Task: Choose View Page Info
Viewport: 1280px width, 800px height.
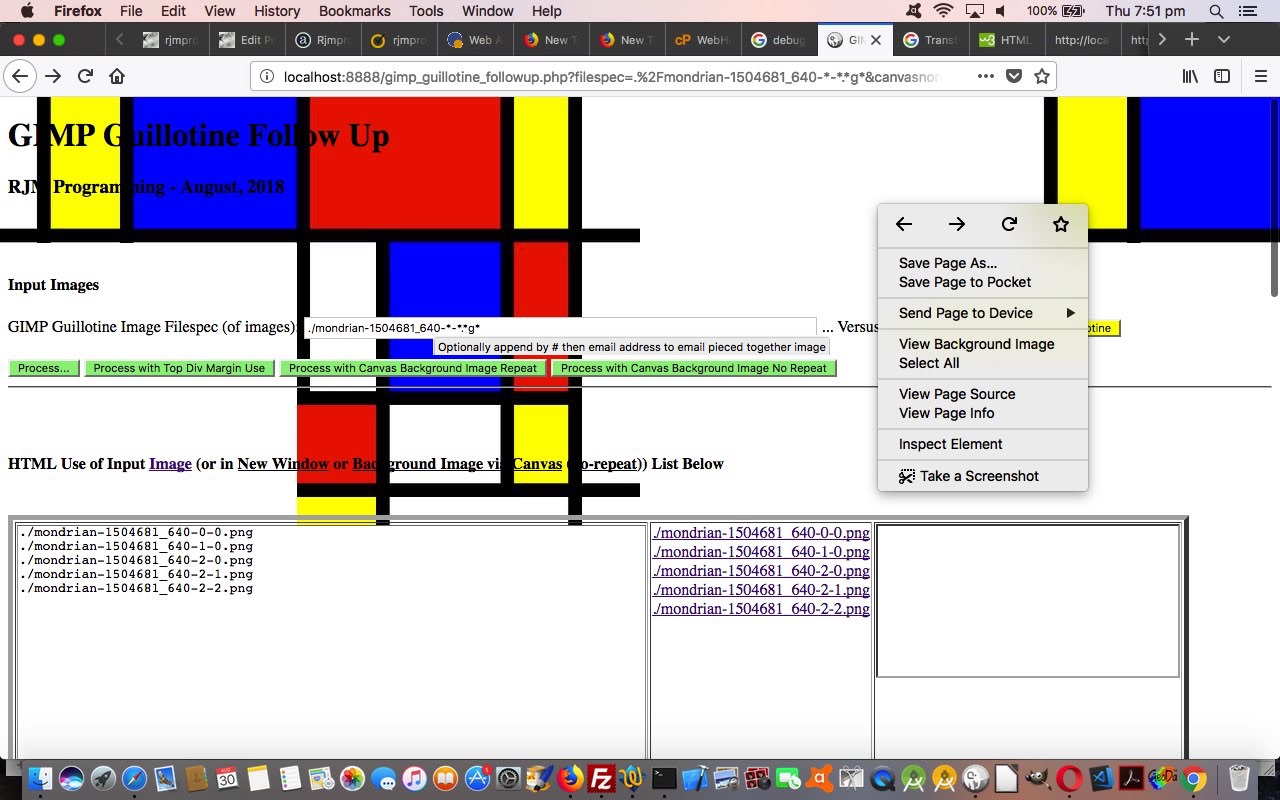Action: [982, 413]
